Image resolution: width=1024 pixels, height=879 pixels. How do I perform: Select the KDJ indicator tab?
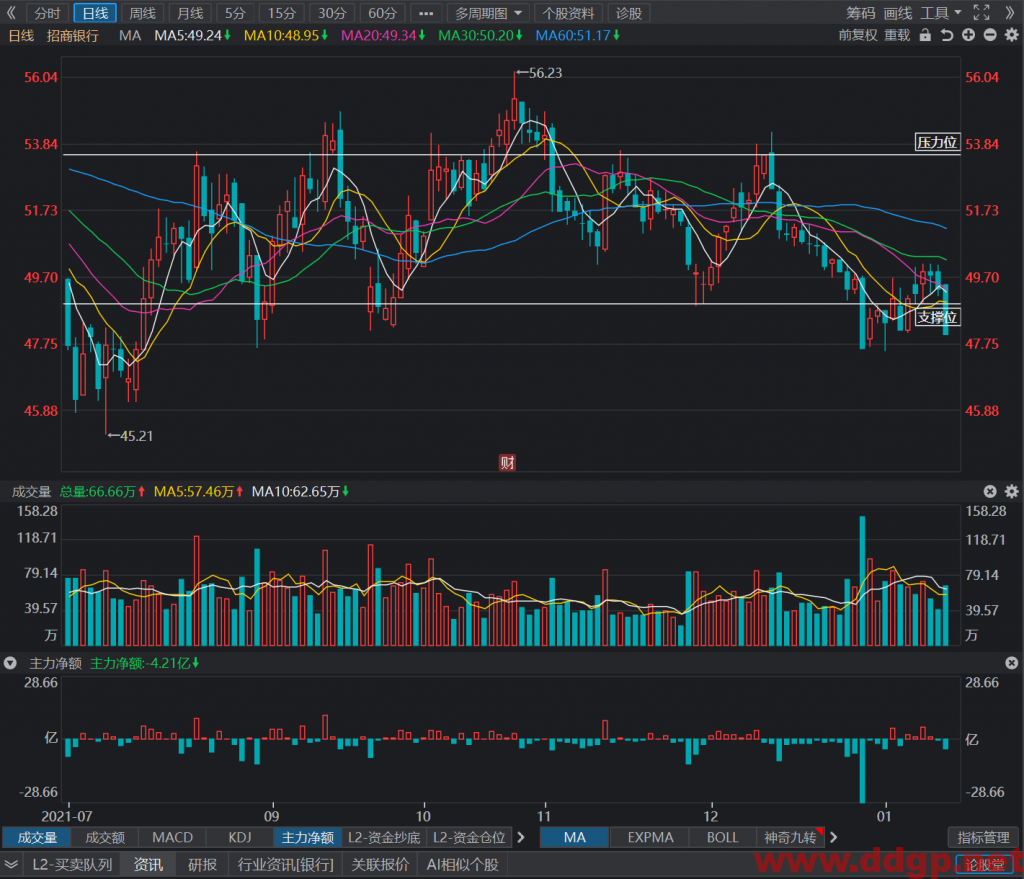[x=240, y=837]
